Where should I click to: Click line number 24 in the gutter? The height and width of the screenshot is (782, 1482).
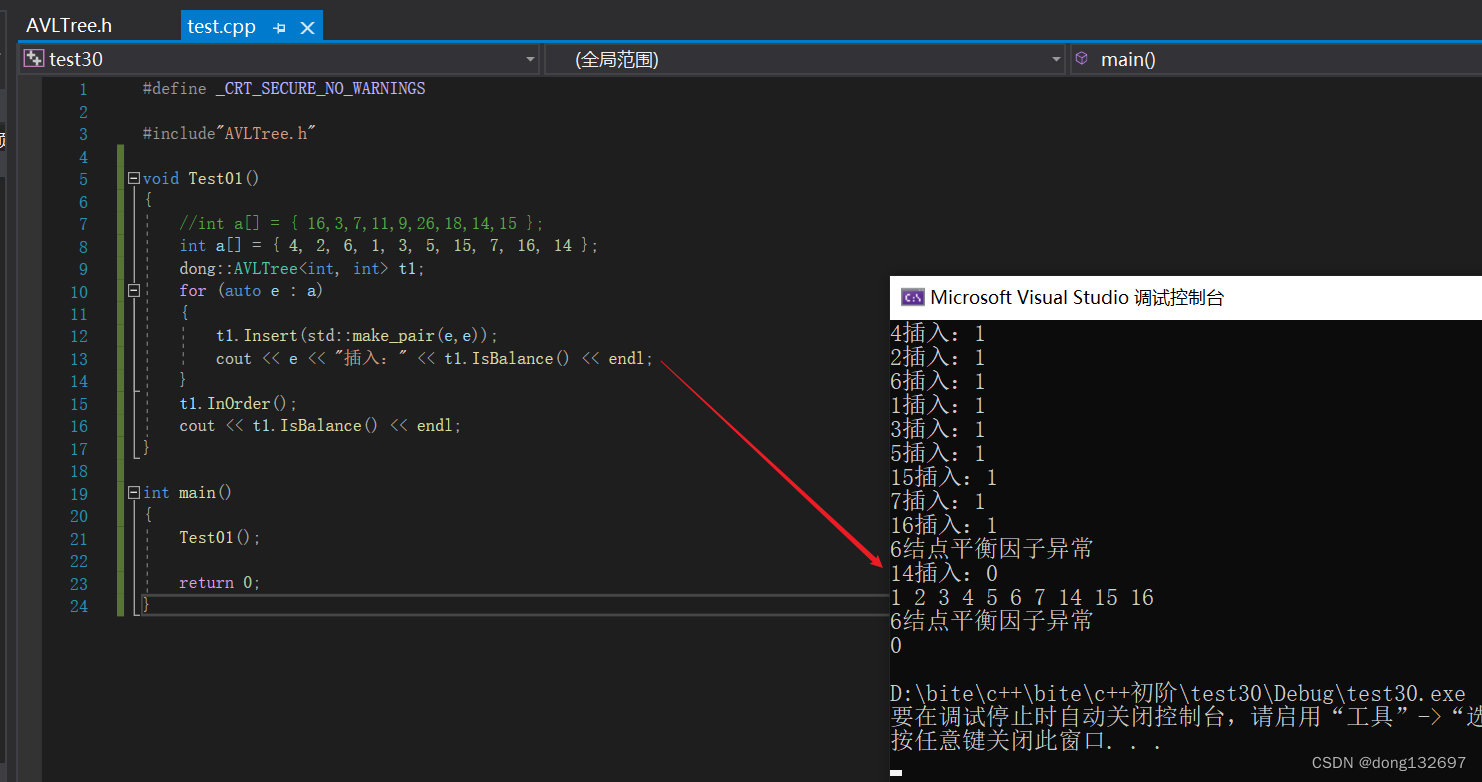[79, 606]
